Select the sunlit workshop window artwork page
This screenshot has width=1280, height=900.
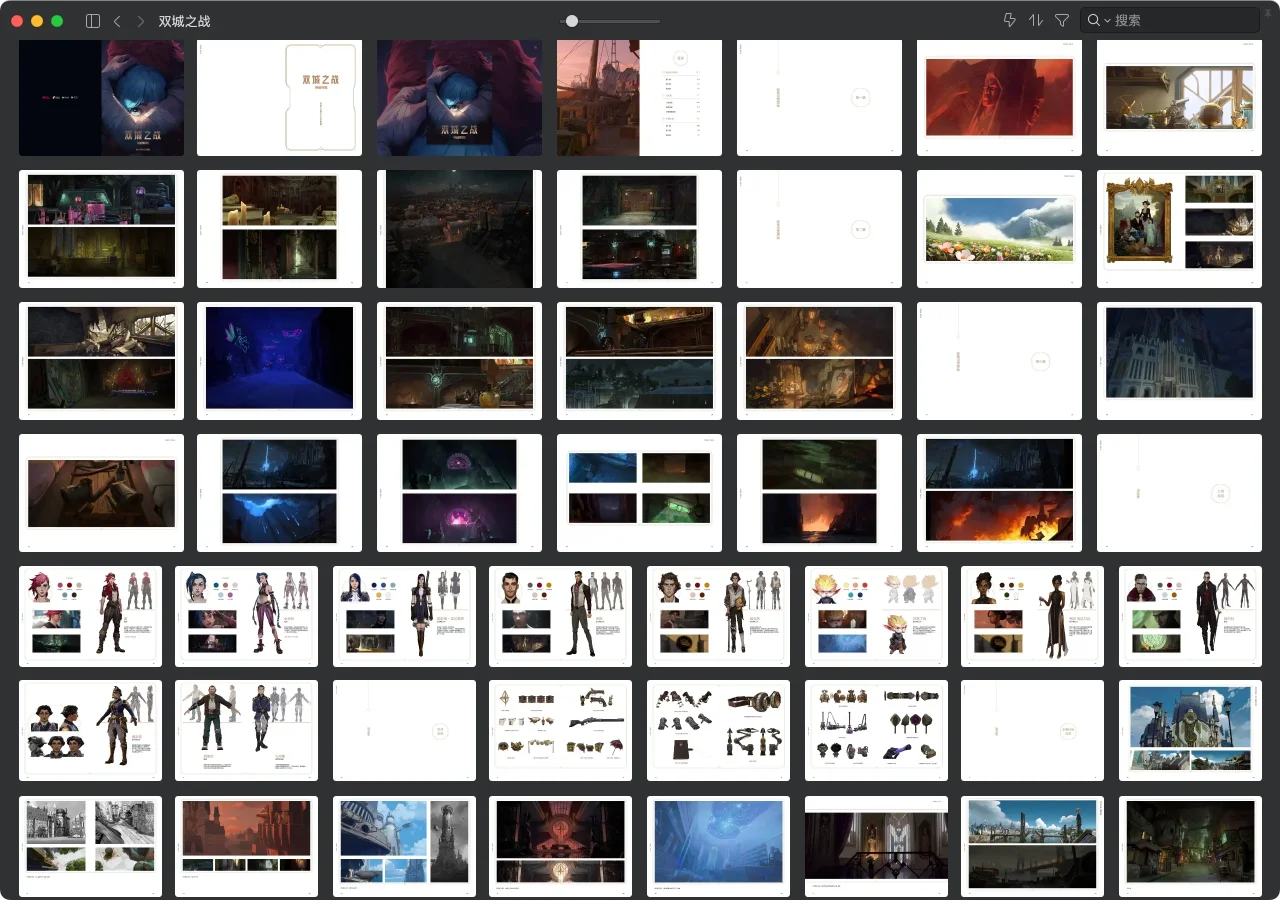[1179, 98]
